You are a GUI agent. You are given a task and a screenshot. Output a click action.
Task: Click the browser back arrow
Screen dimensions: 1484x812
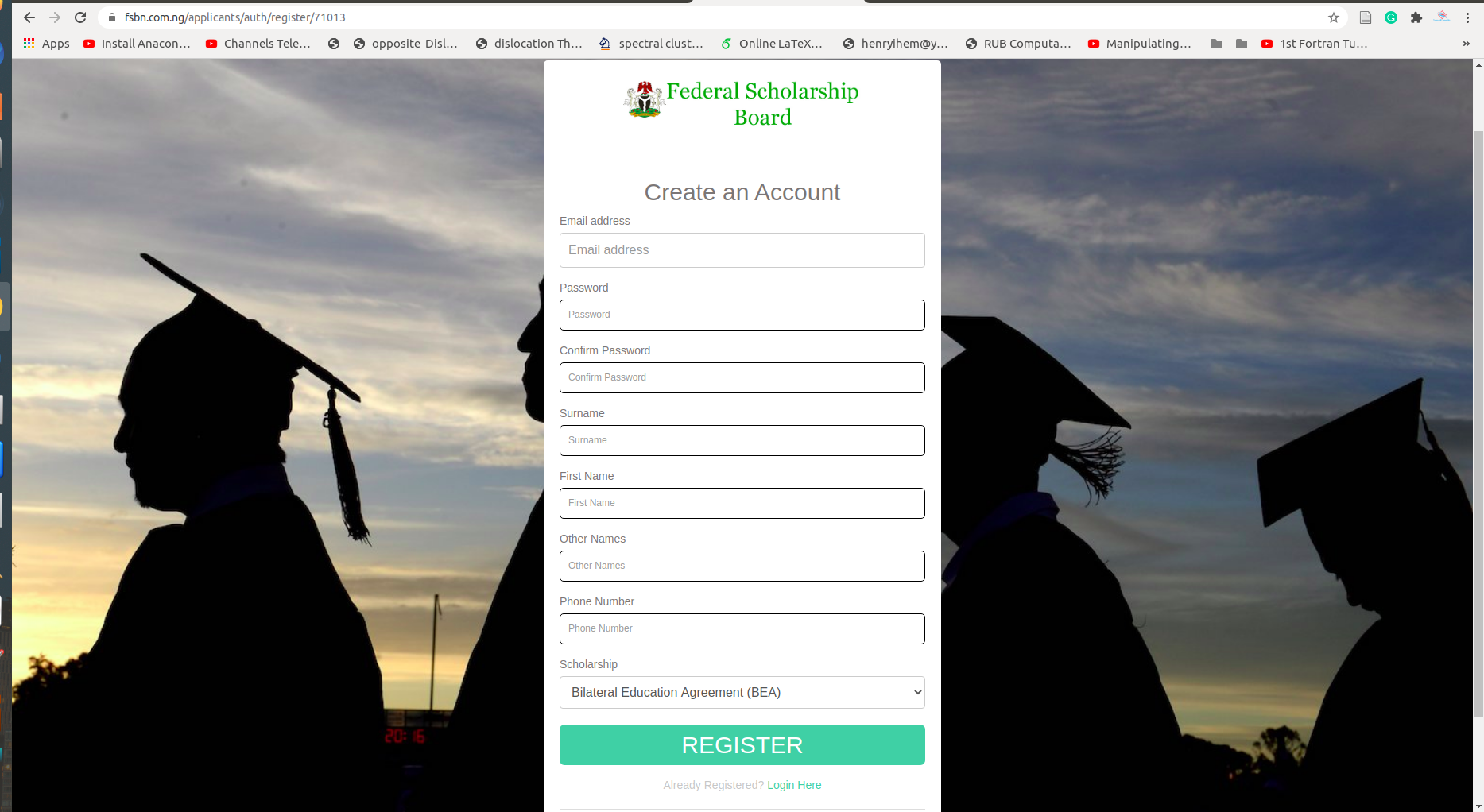[29, 17]
